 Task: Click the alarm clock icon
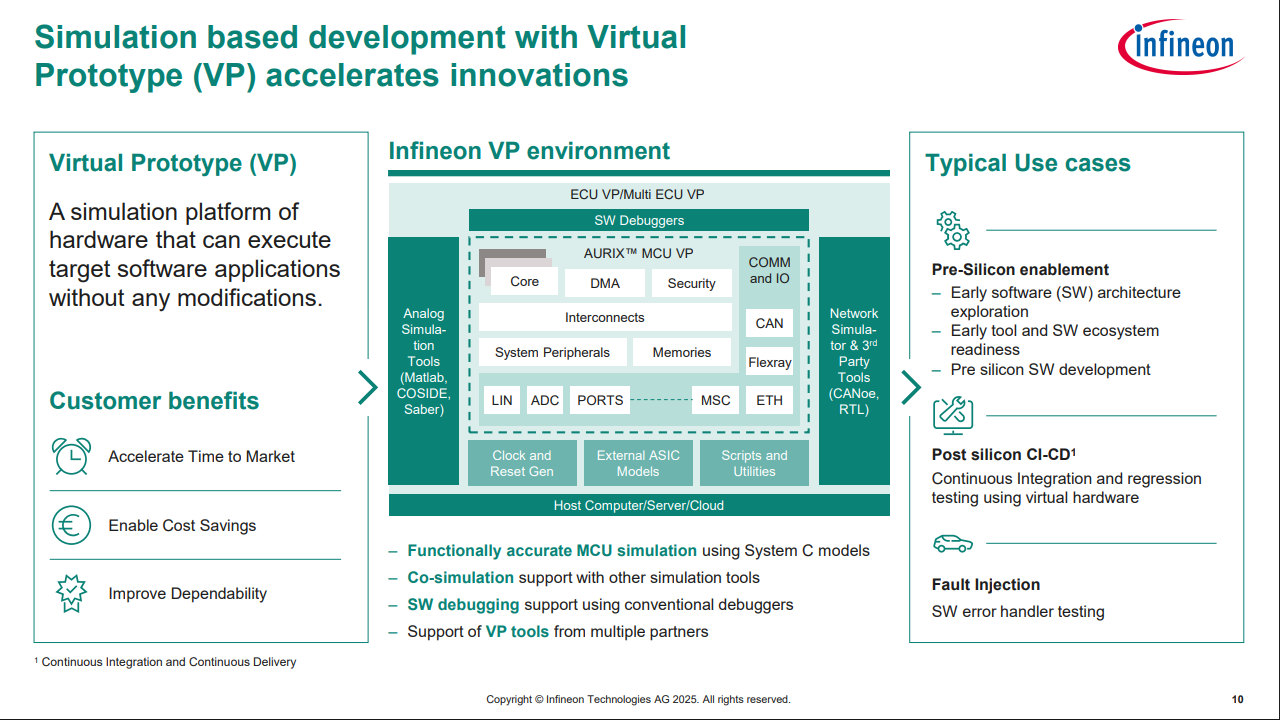click(71, 456)
